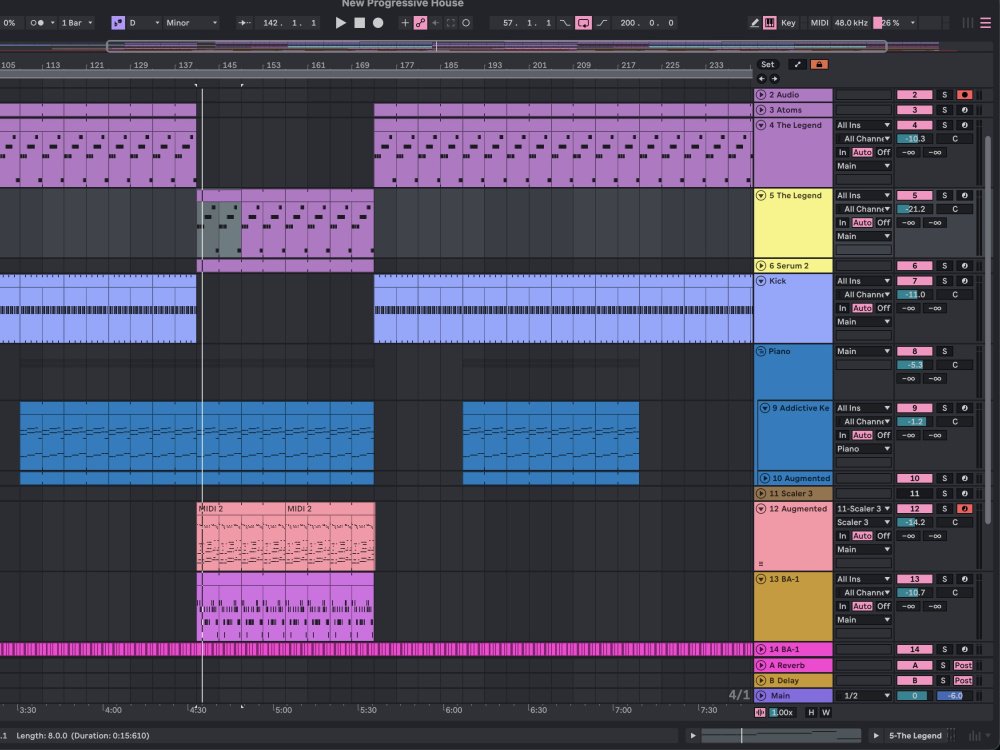1000x750 pixels.
Task: Click the H optimize height button
Action: (x=811, y=712)
